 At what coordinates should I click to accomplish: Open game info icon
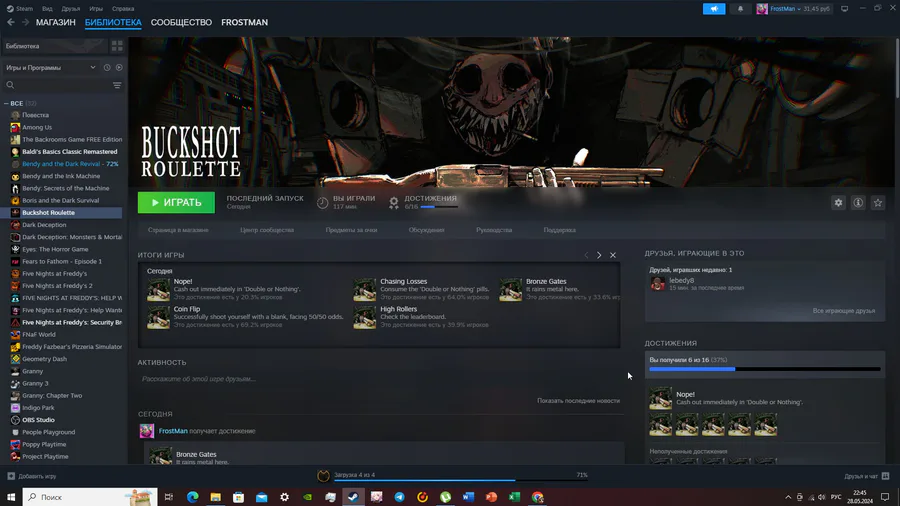pyautogui.click(x=858, y=203)
